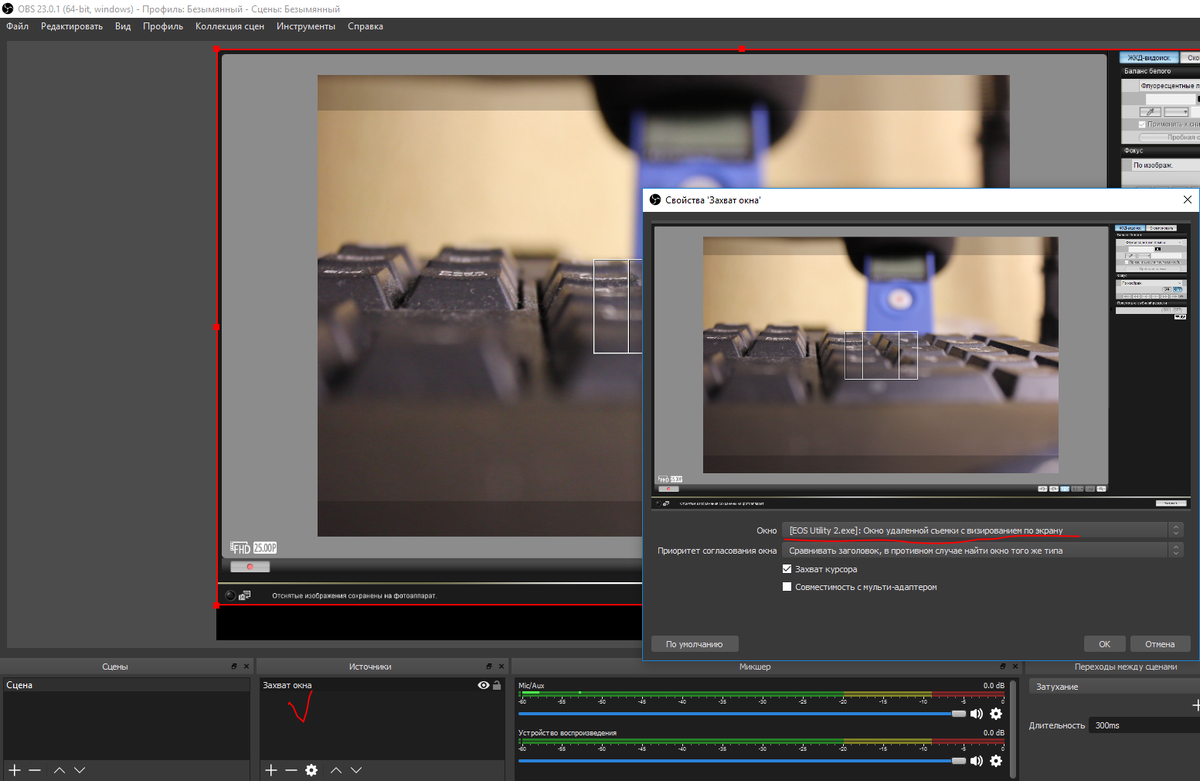Enable Совместимость с мульти-адаптером checkbox
1200x781 pixels.
tap(788, 587)
